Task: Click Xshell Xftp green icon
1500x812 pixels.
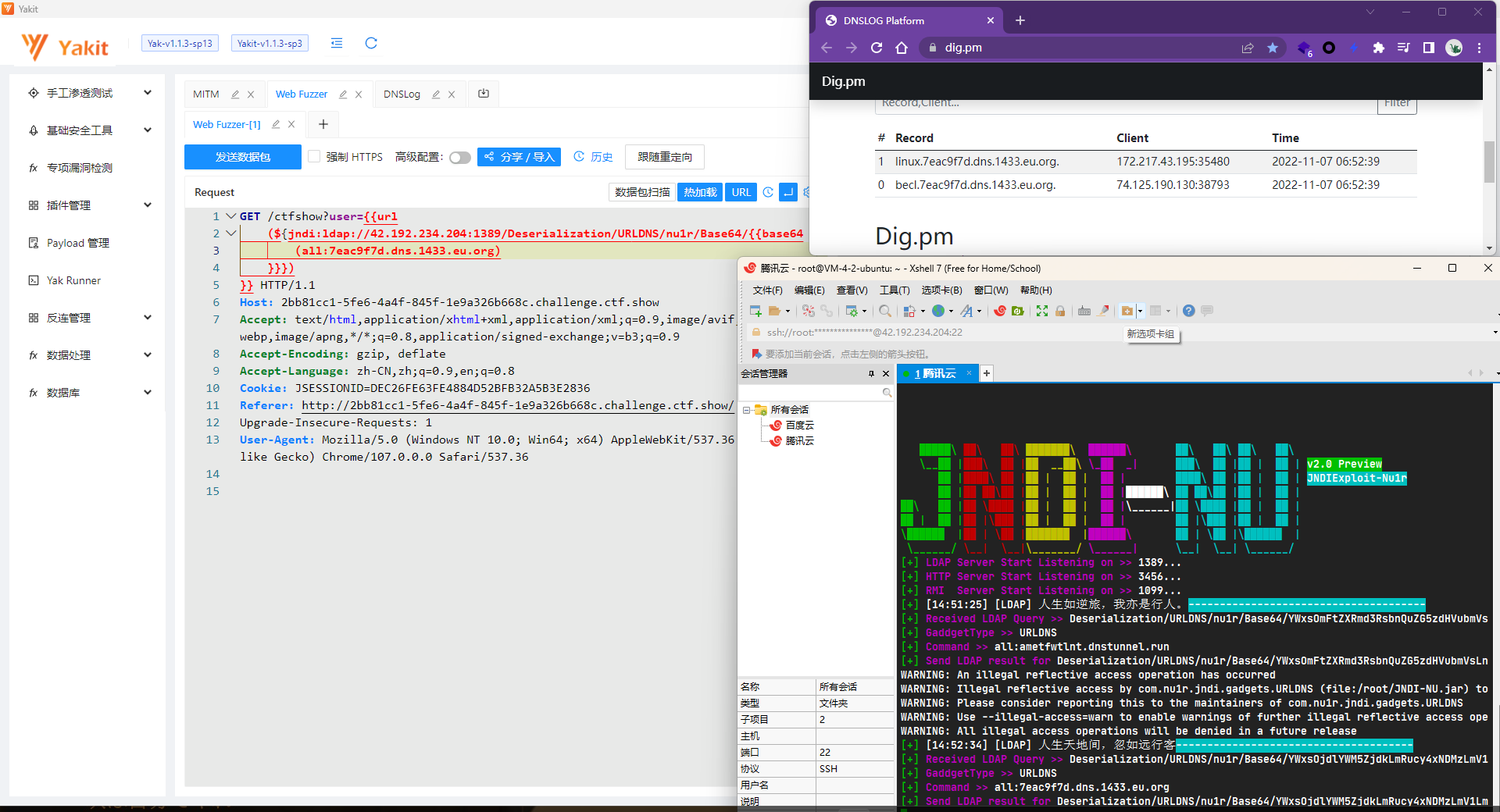Action: click(1018, 311)
